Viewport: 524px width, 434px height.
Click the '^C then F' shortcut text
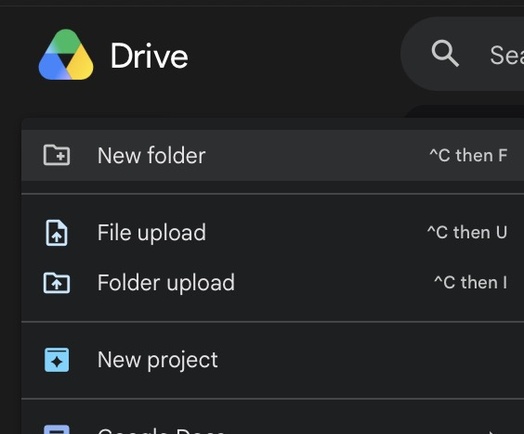[x=469, y=155]
